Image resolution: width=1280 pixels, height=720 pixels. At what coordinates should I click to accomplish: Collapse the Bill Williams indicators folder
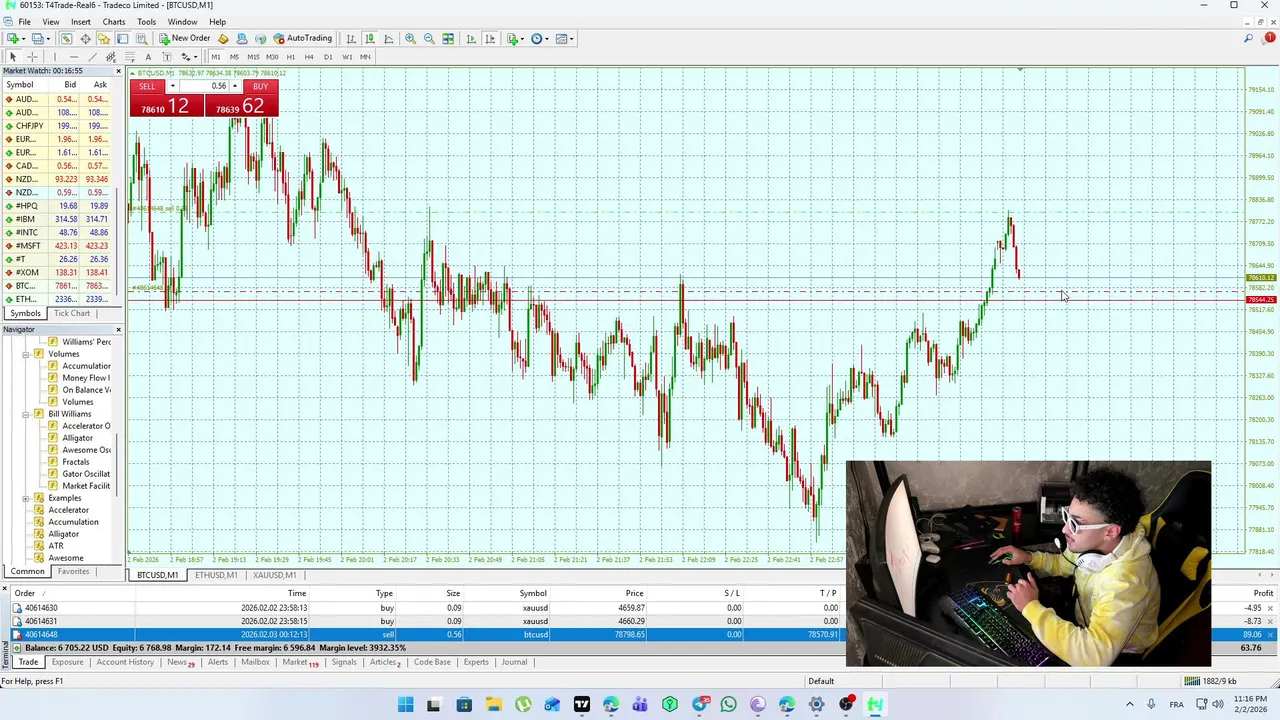pos(26,414)
